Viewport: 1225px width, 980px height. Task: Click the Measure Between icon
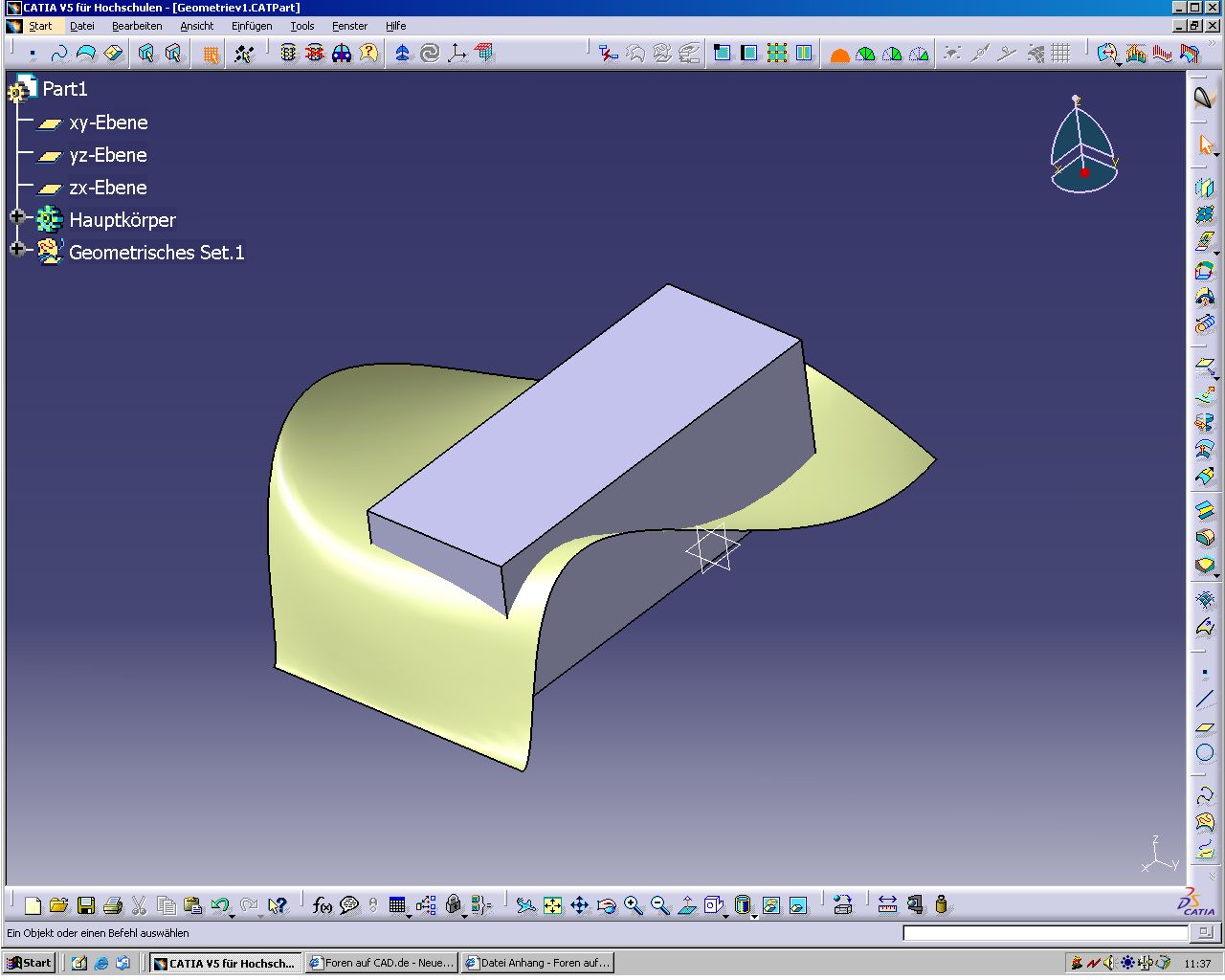tap(888, 905)
